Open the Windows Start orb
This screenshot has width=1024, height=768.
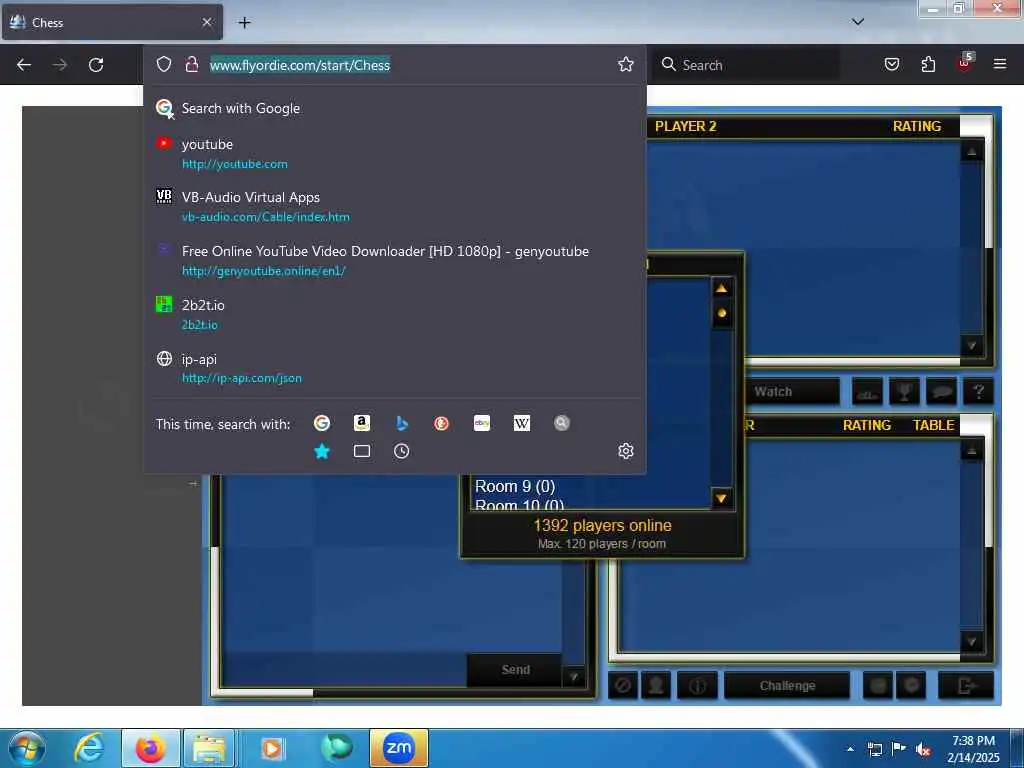[27, 748]
